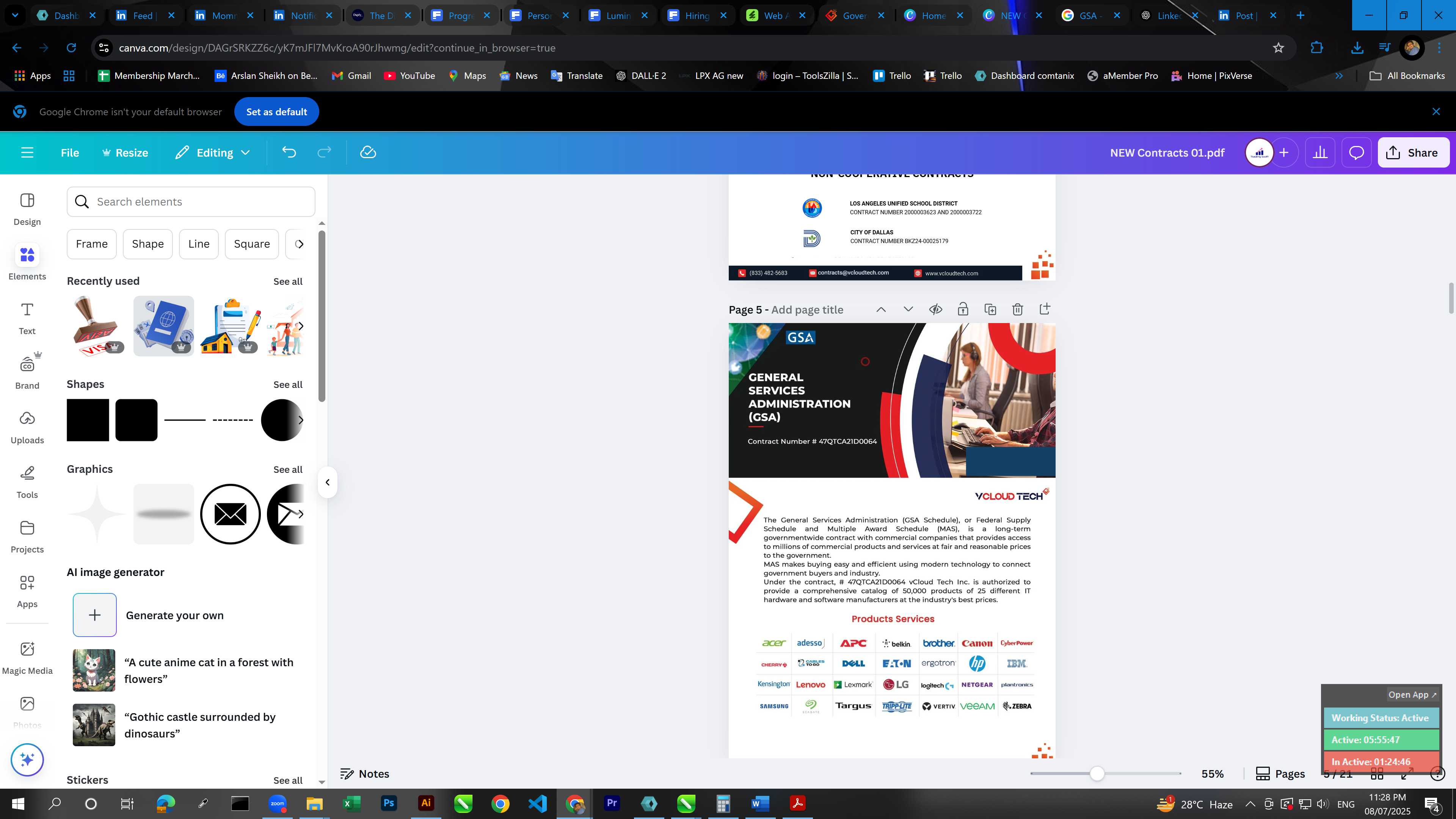Viewport: 1456px width, 819px height.
Task: Show more Shapes with arrow
Action: click(x=301, y=420)
